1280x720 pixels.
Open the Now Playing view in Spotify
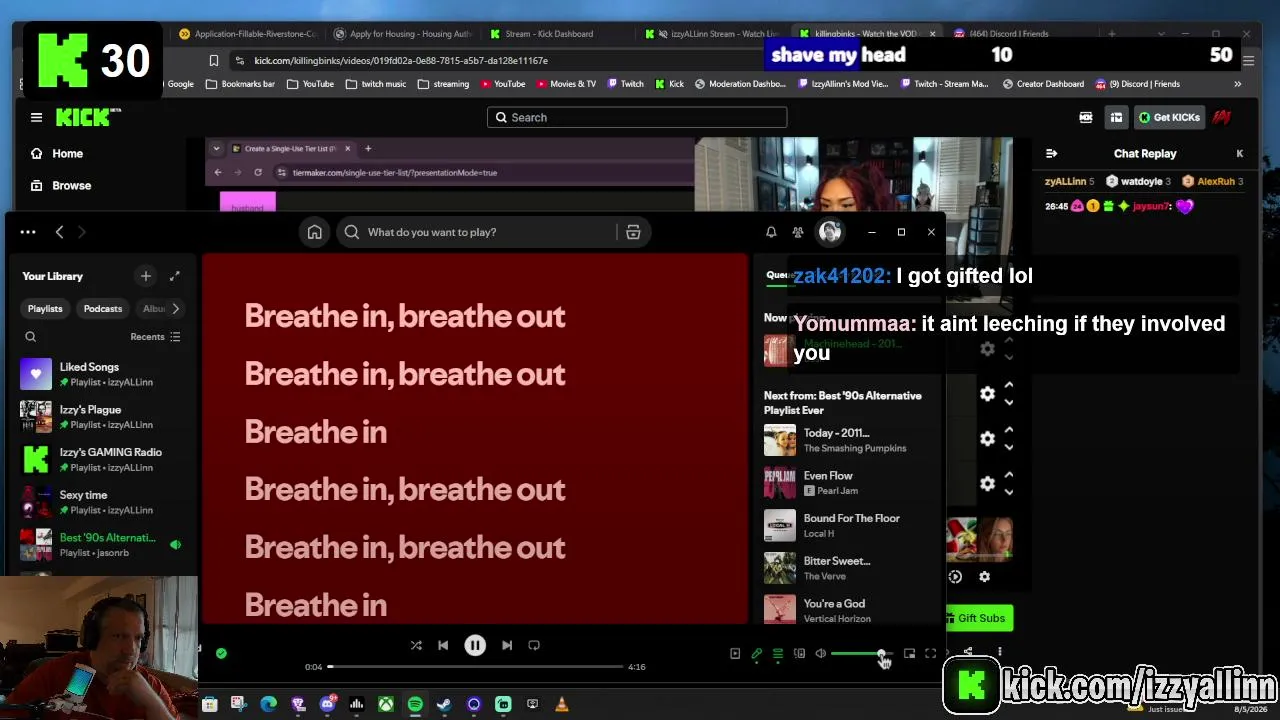point(735,654)
